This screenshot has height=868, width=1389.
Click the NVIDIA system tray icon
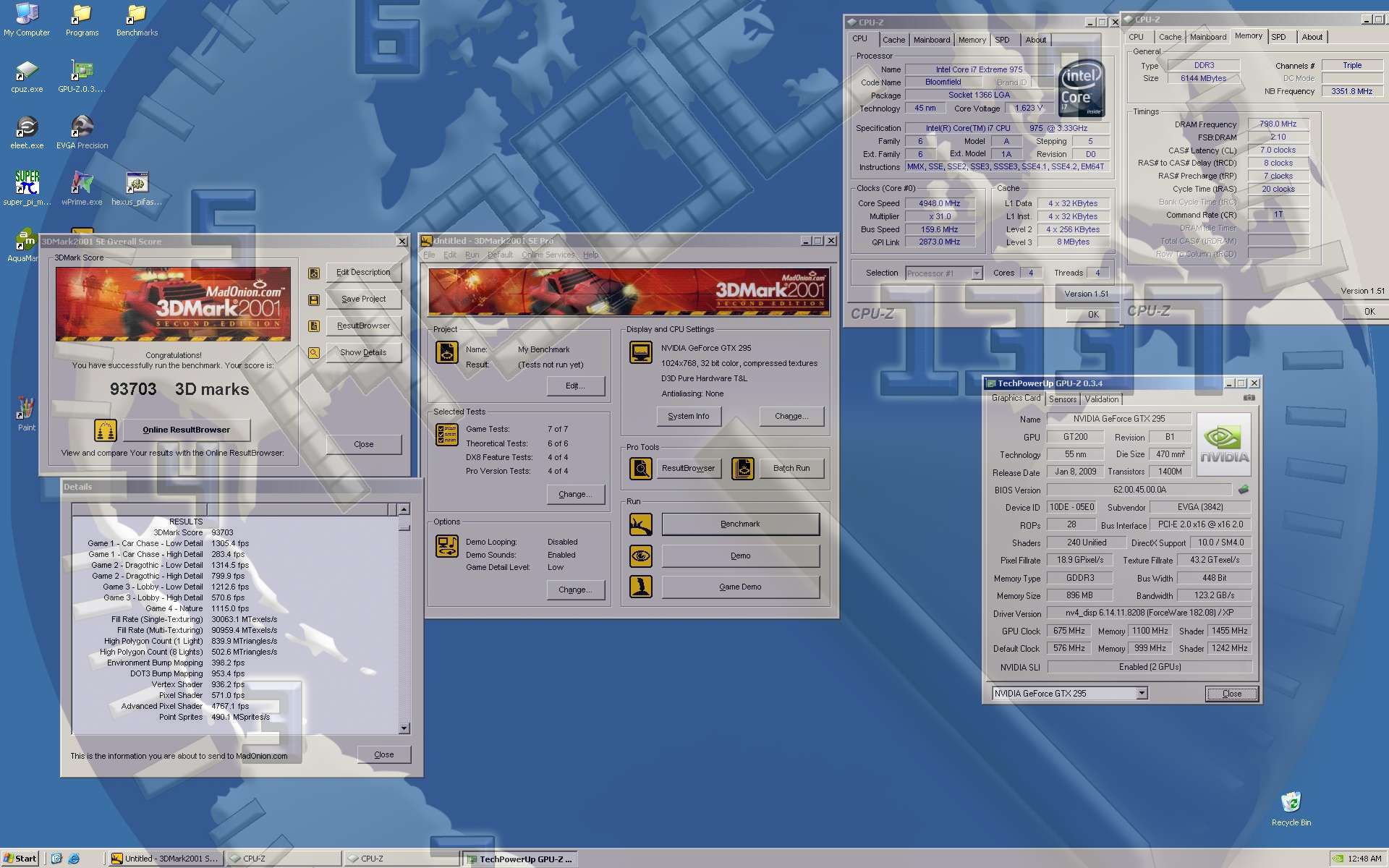1339,859
